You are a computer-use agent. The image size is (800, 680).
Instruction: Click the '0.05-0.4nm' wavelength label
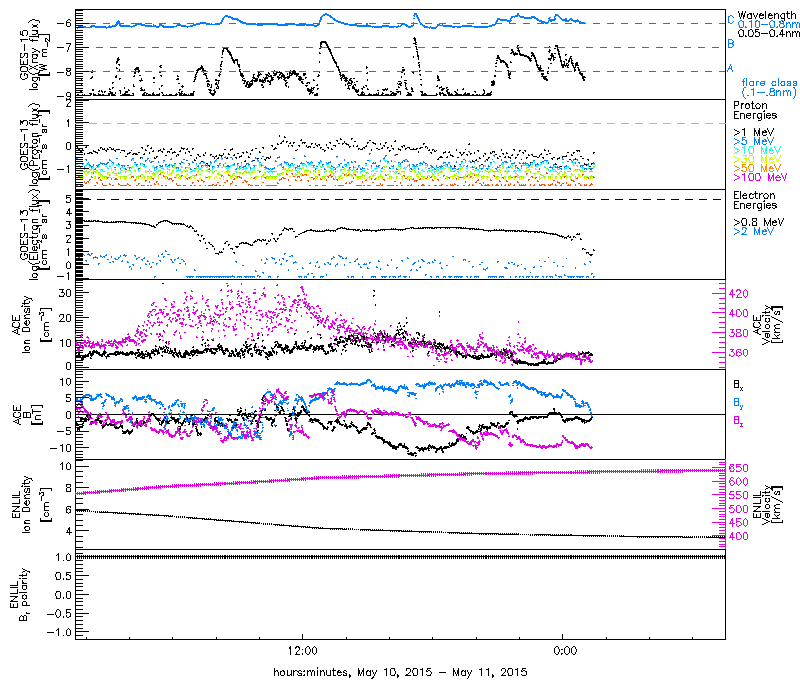[768, 34]
